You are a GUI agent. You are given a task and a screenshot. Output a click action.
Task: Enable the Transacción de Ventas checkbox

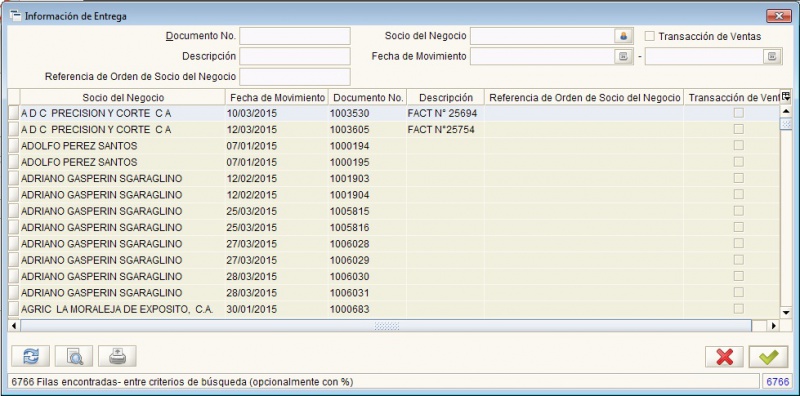point(649,36)
